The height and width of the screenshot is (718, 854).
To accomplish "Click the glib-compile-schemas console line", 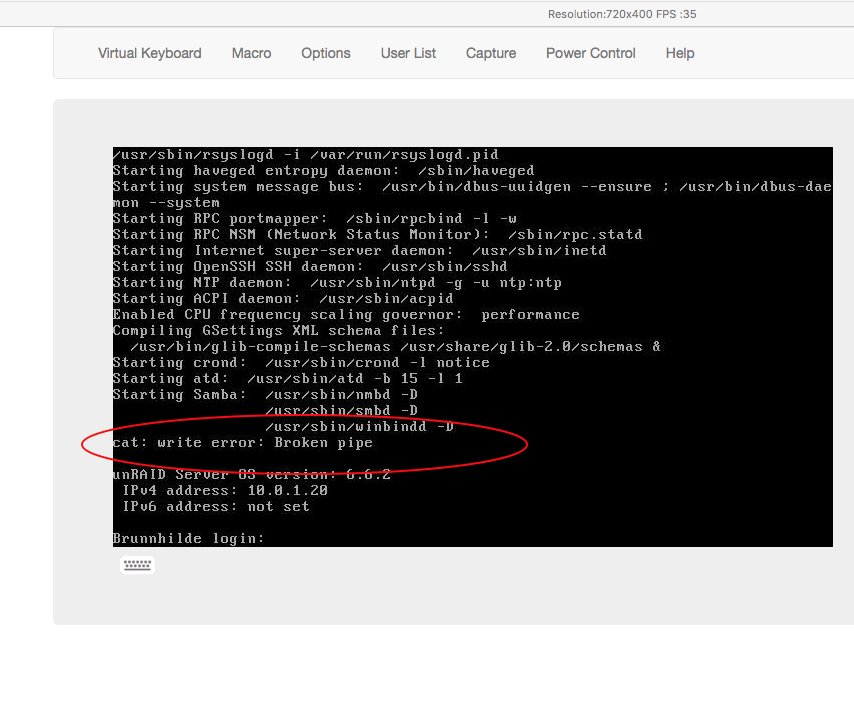I will tap(395, 346).
